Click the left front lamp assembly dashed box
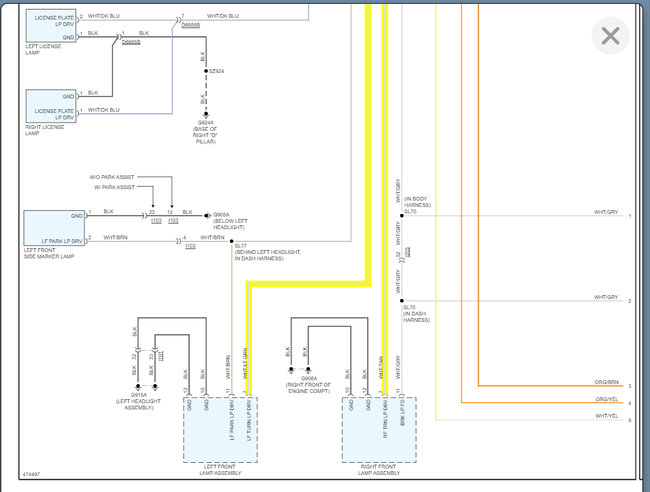 [221, 430]
